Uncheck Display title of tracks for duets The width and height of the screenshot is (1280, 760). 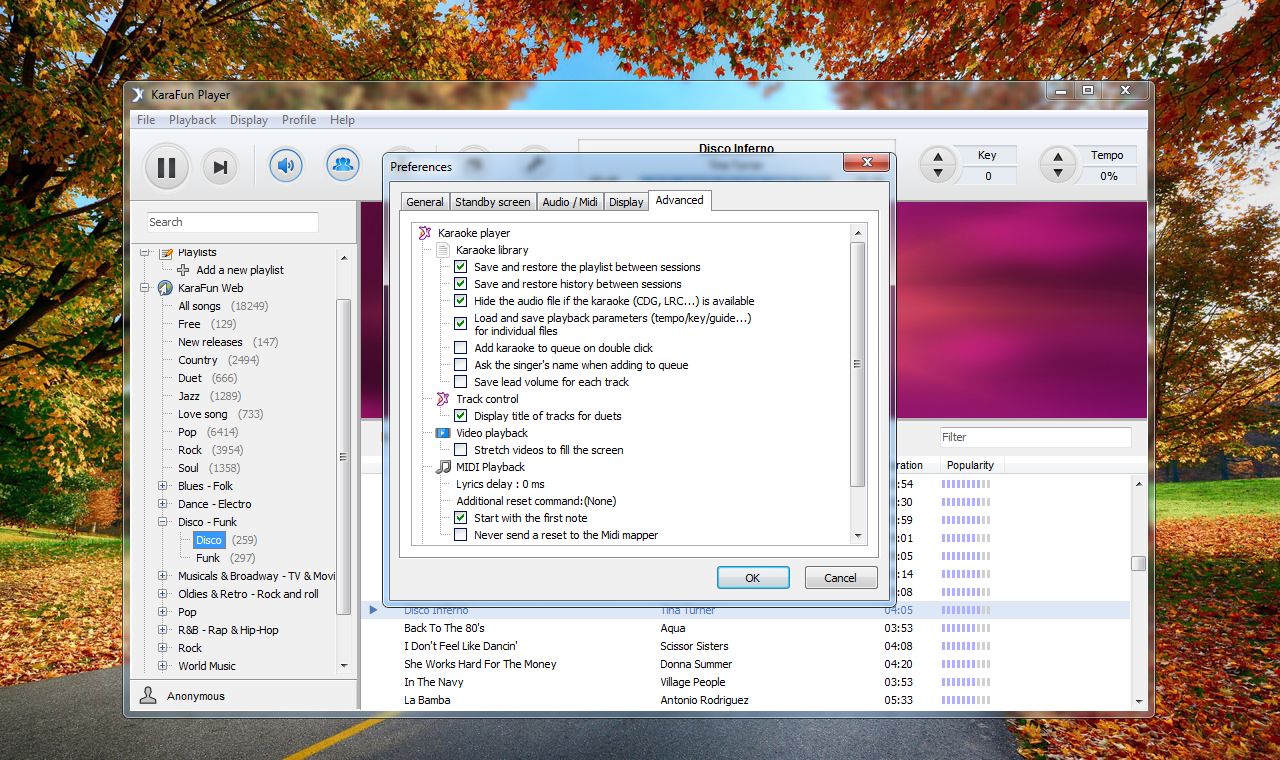pyautogui.click(x=461, y=416)
